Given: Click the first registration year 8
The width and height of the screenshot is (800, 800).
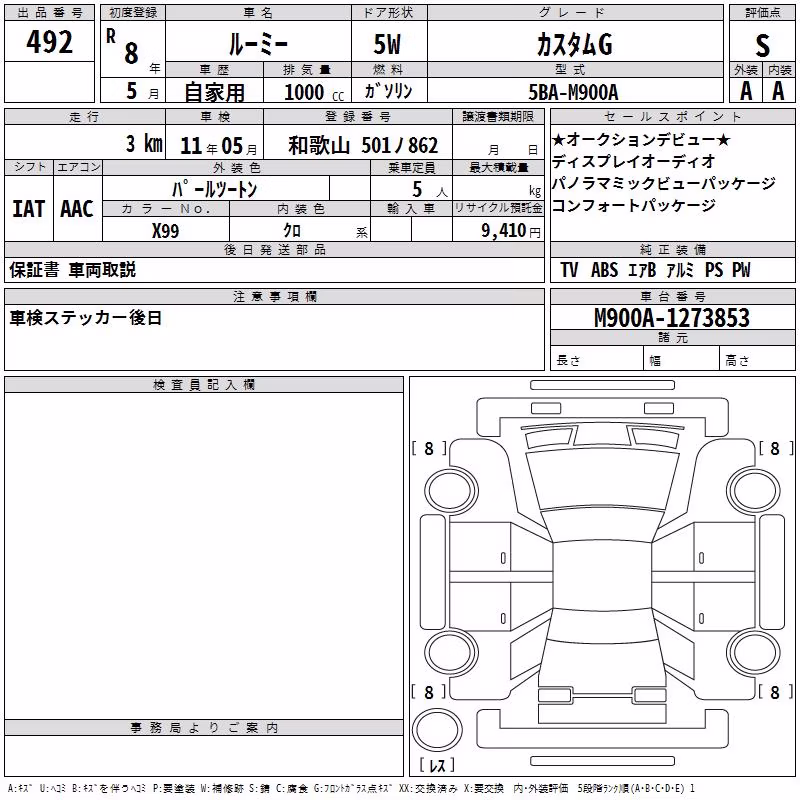Looking at the screenshot, I should coord(131,53).
